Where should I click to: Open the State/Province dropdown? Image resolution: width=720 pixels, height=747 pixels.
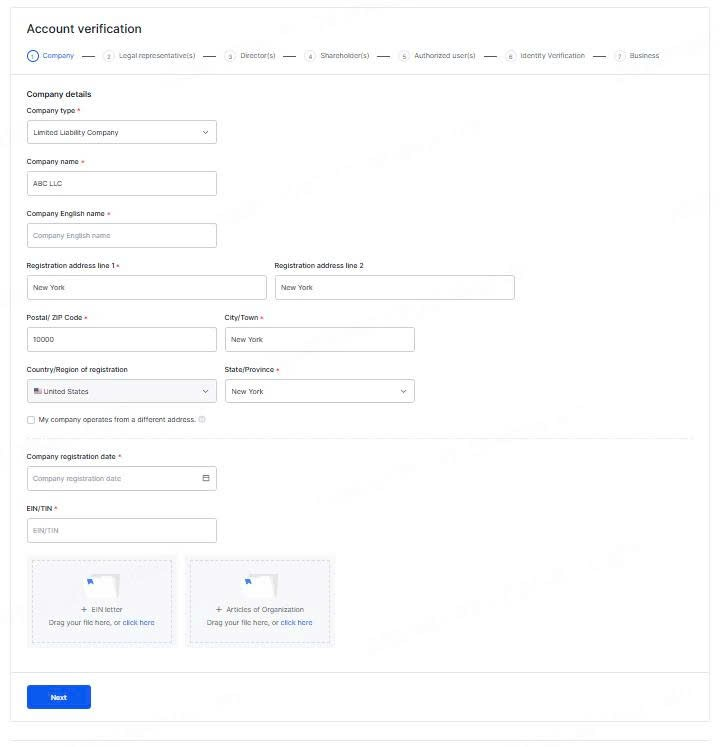point(319,391)
